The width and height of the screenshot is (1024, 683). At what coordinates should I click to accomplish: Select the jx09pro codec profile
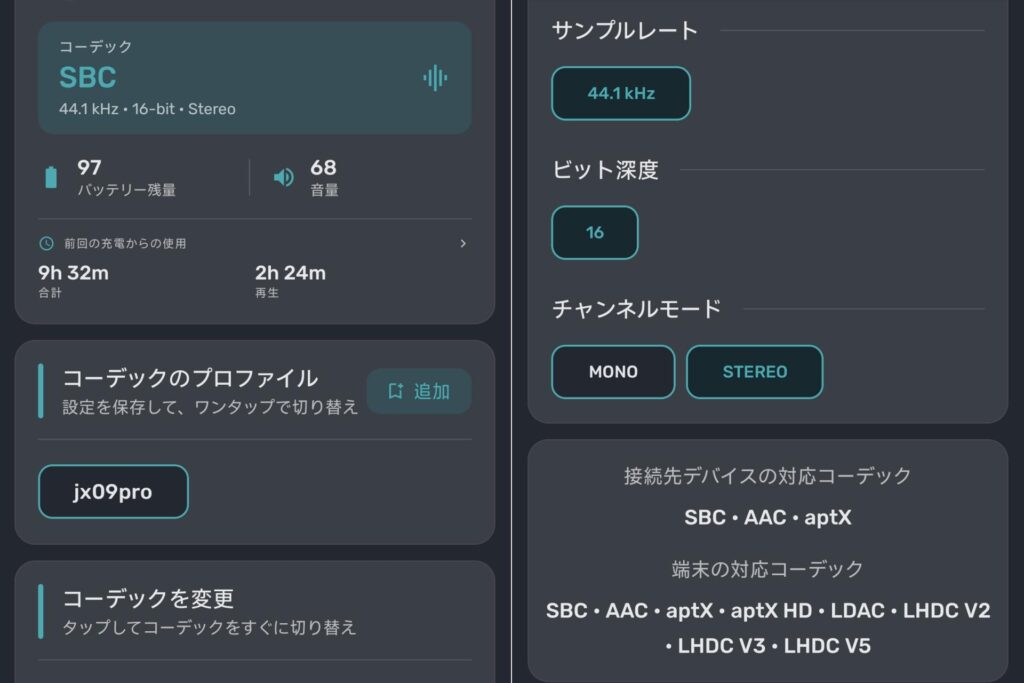pos(114,492)
